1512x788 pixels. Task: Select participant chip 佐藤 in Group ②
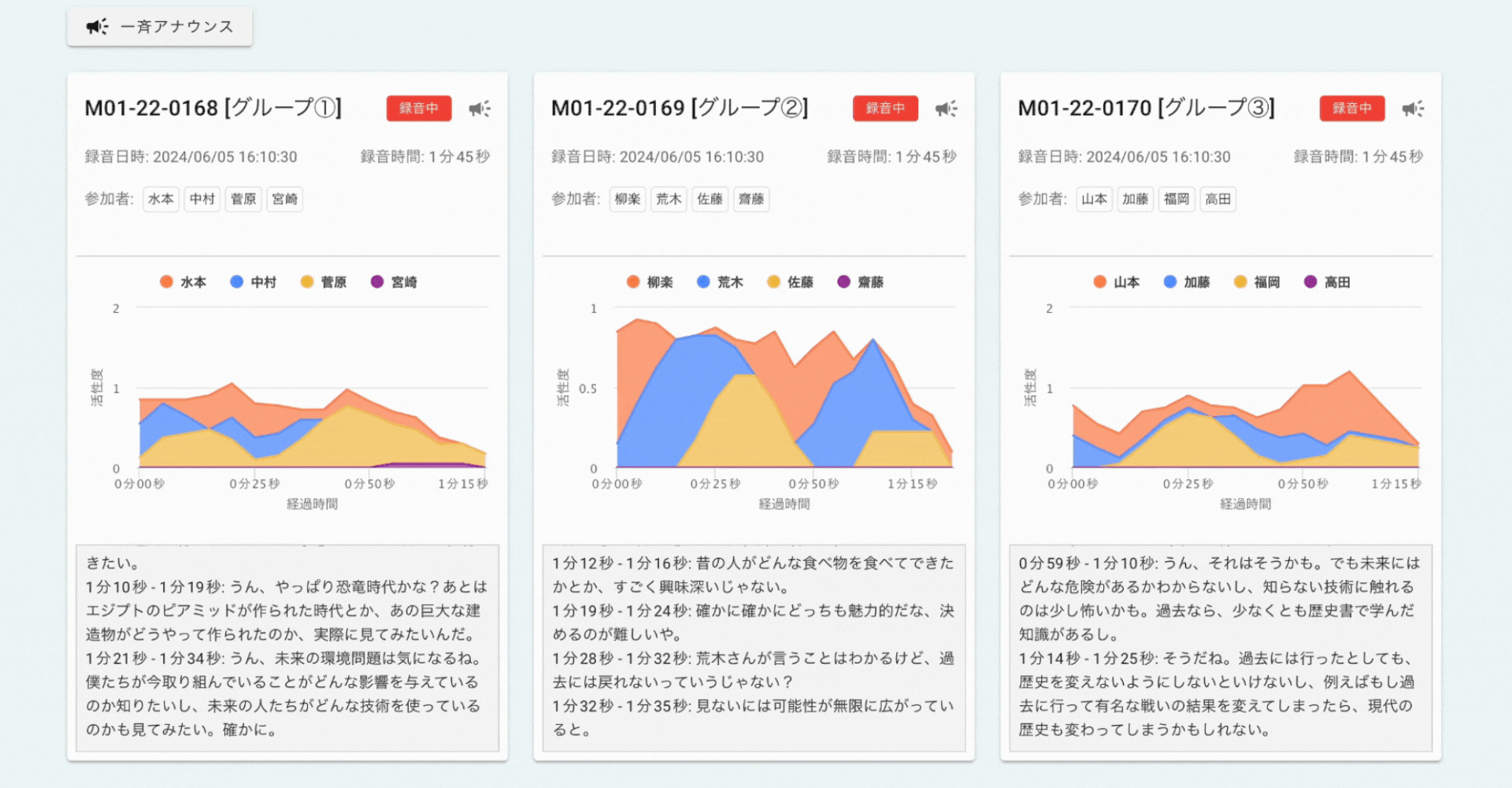pyautogui.click(x=710, y=199)
